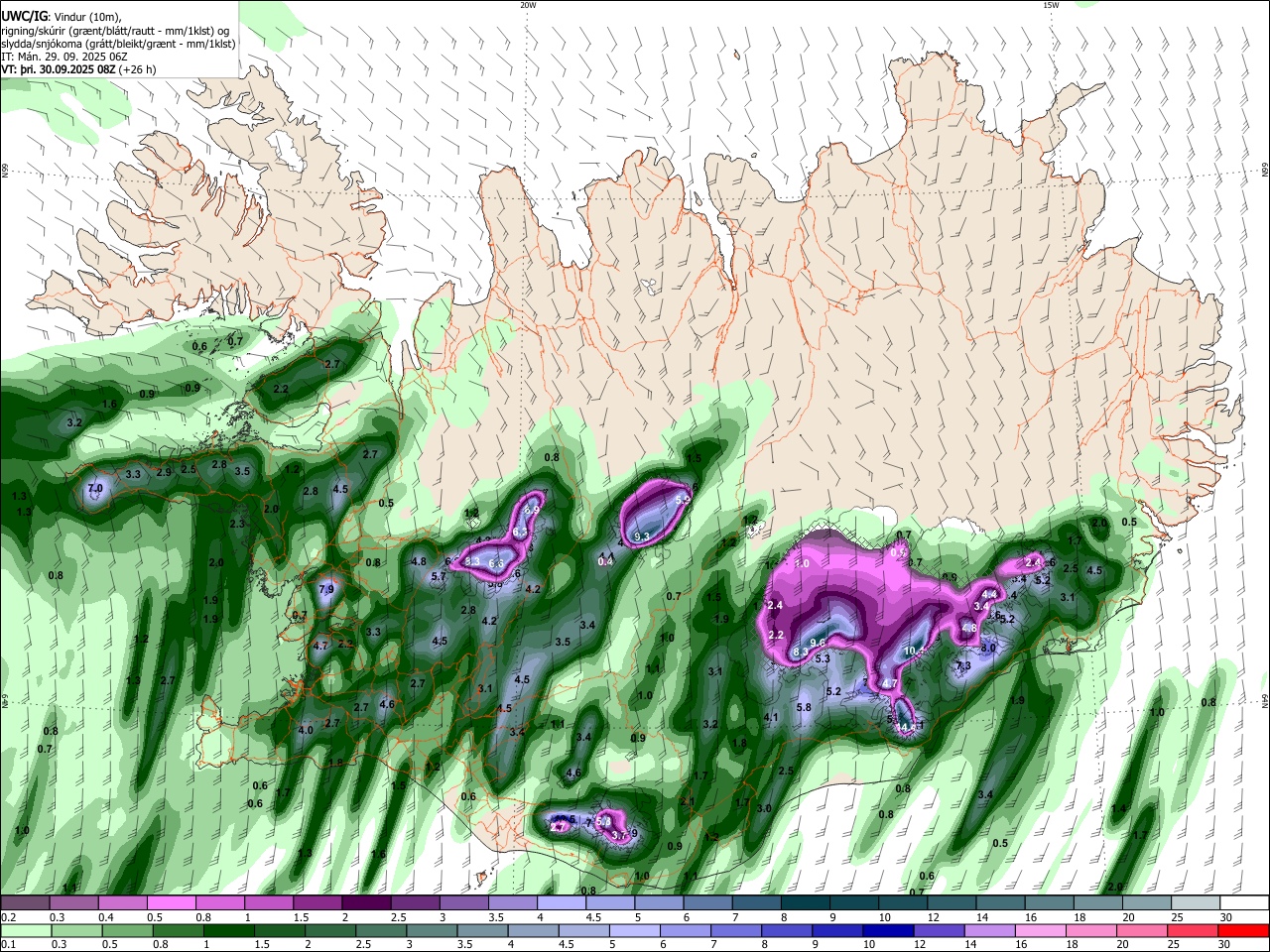The width and height of the screenshot is (1270, 952).
Task: Click the '10.4' precipitation value
Action: pyautogui.click(x=914, y=651)
